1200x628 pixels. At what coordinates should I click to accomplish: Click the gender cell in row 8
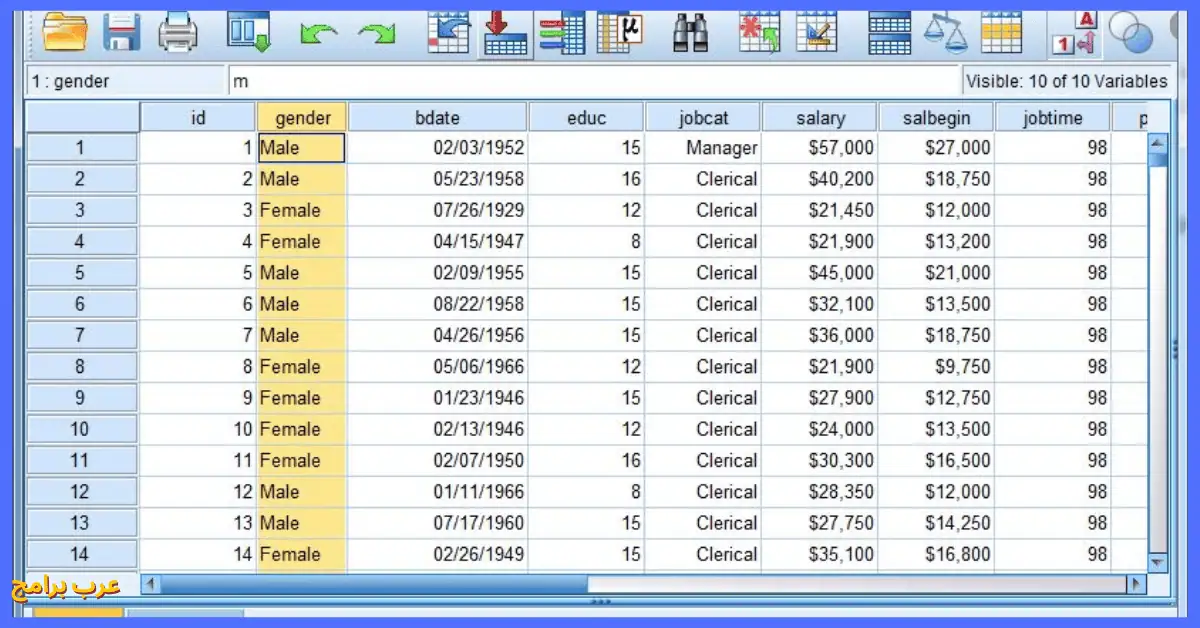302,366
